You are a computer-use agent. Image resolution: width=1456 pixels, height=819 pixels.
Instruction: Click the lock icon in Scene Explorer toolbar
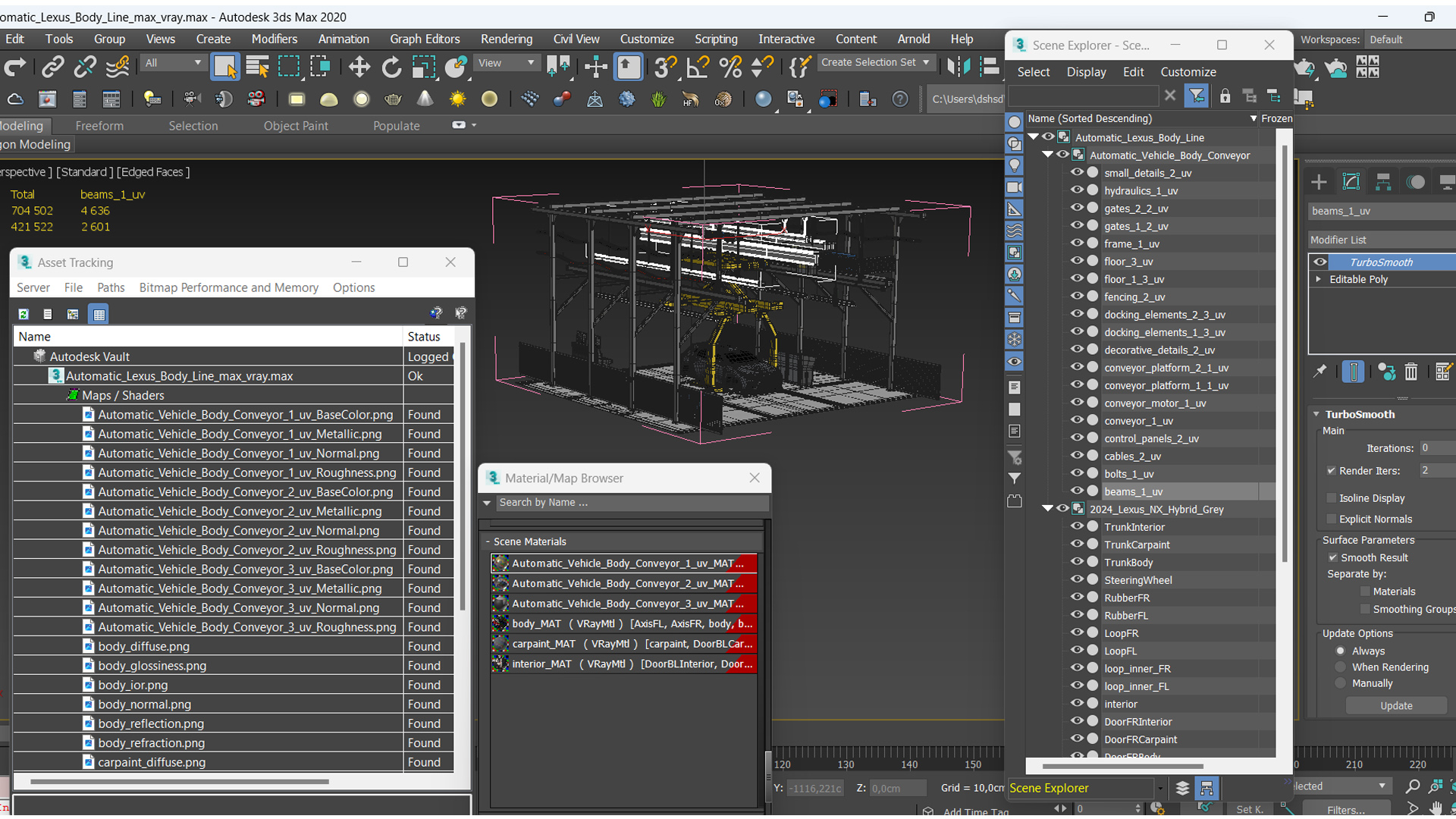click(x=1225, y=96)
